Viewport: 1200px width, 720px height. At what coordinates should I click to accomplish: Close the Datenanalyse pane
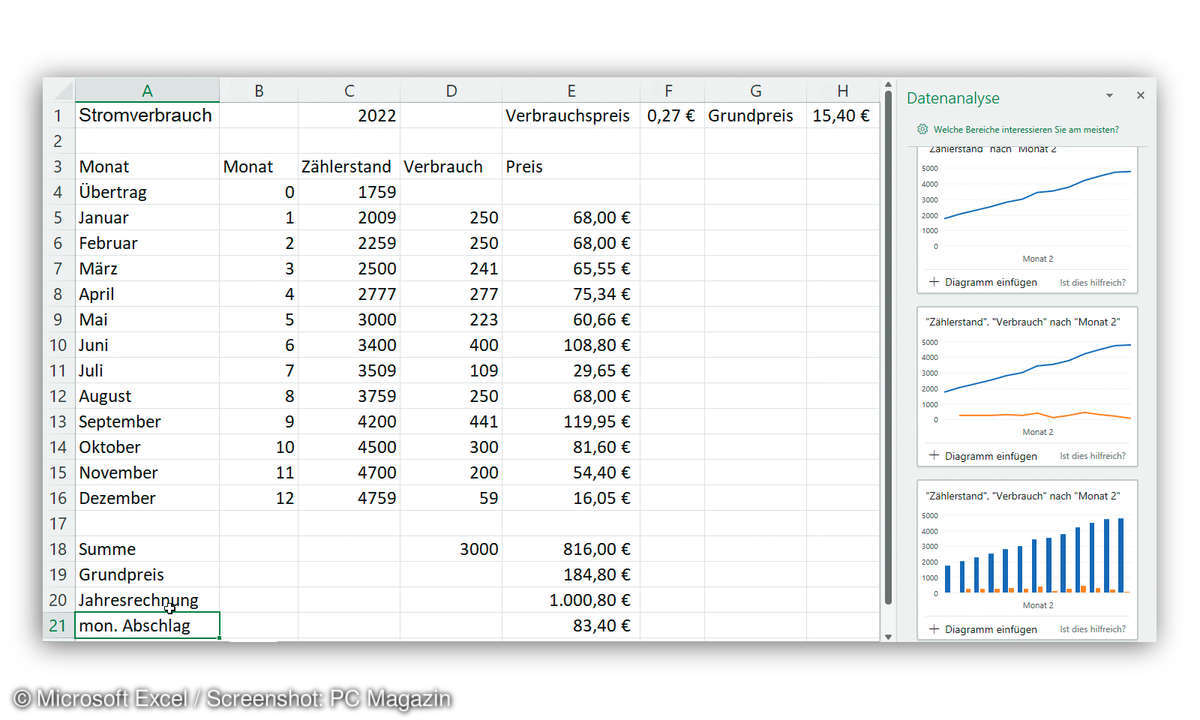(1140, 96)
